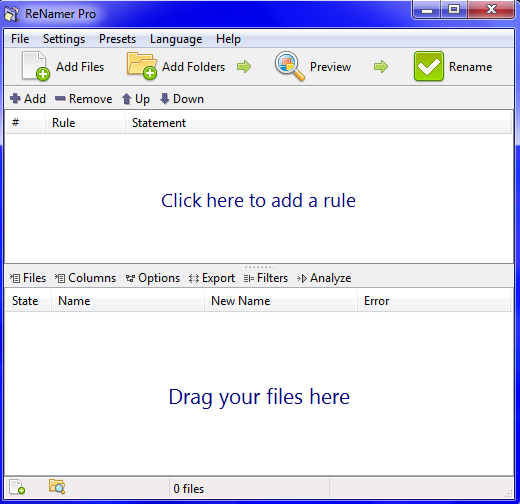Open the Options dropdown menu

[153, 278]
